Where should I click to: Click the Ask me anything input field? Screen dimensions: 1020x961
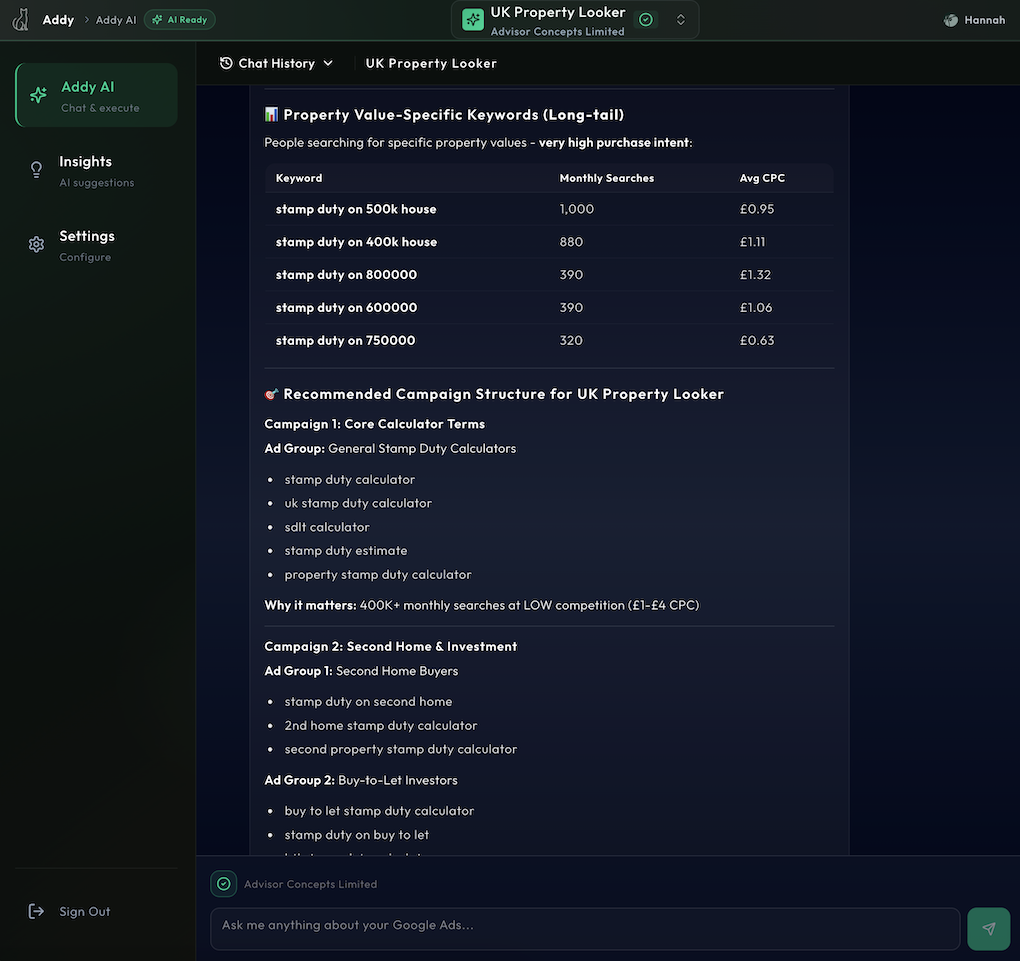[585, 926]
